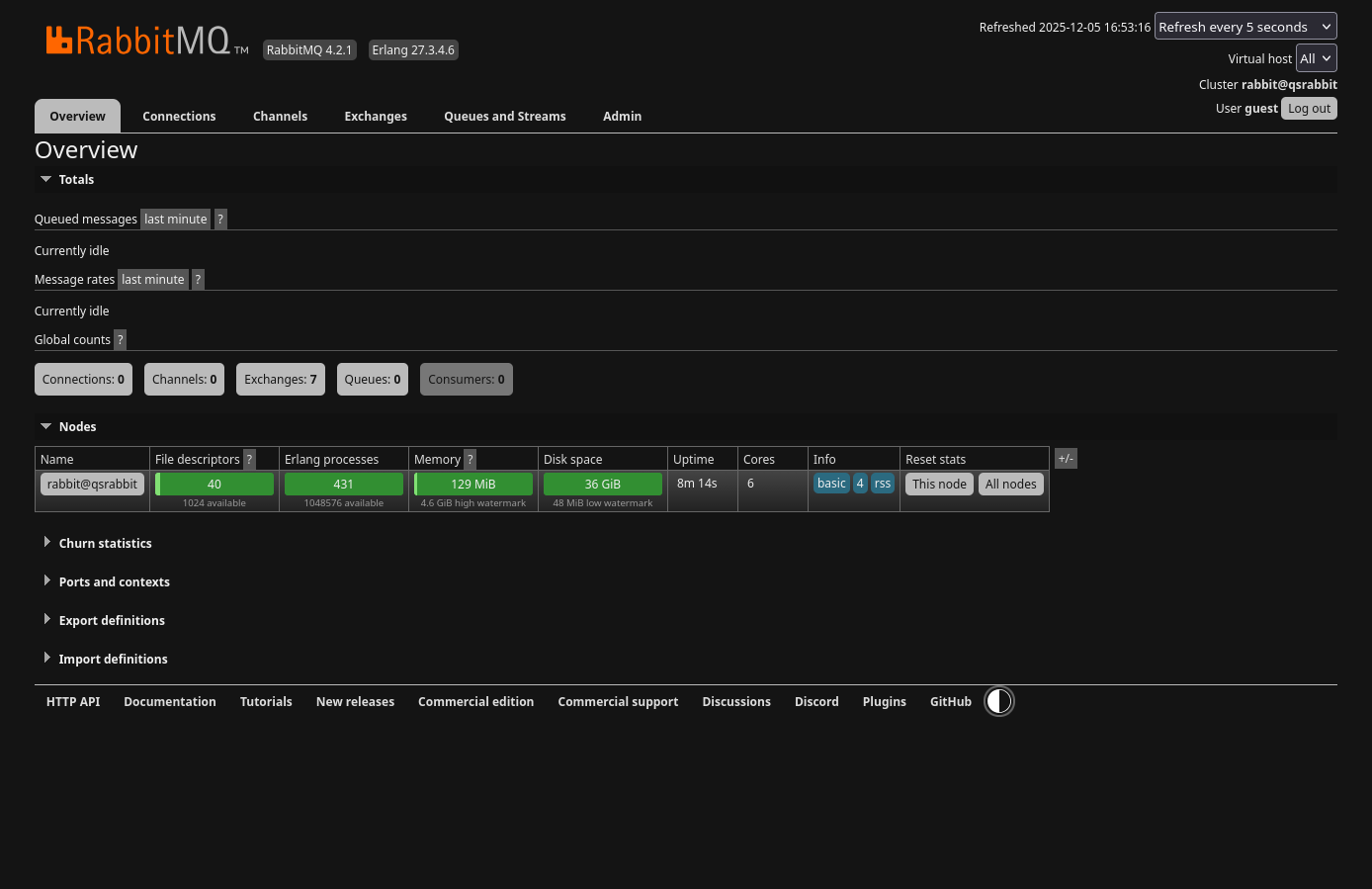Click the Global counts question mark
Viewport: 1372px width, 889px height.
[120, 339]
